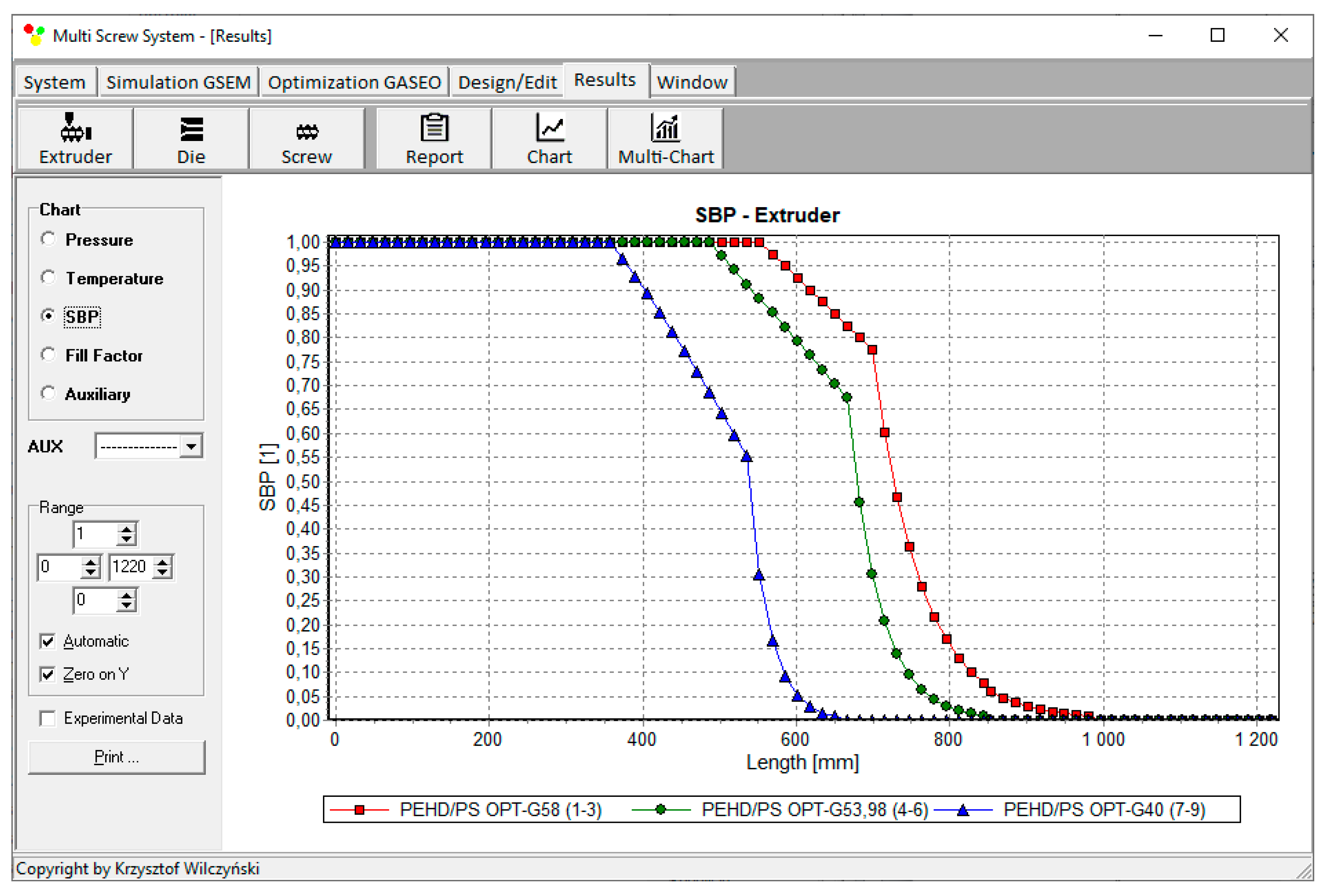
Task: Enable the Experimental Data checkbox
Action: click(48, 718)
